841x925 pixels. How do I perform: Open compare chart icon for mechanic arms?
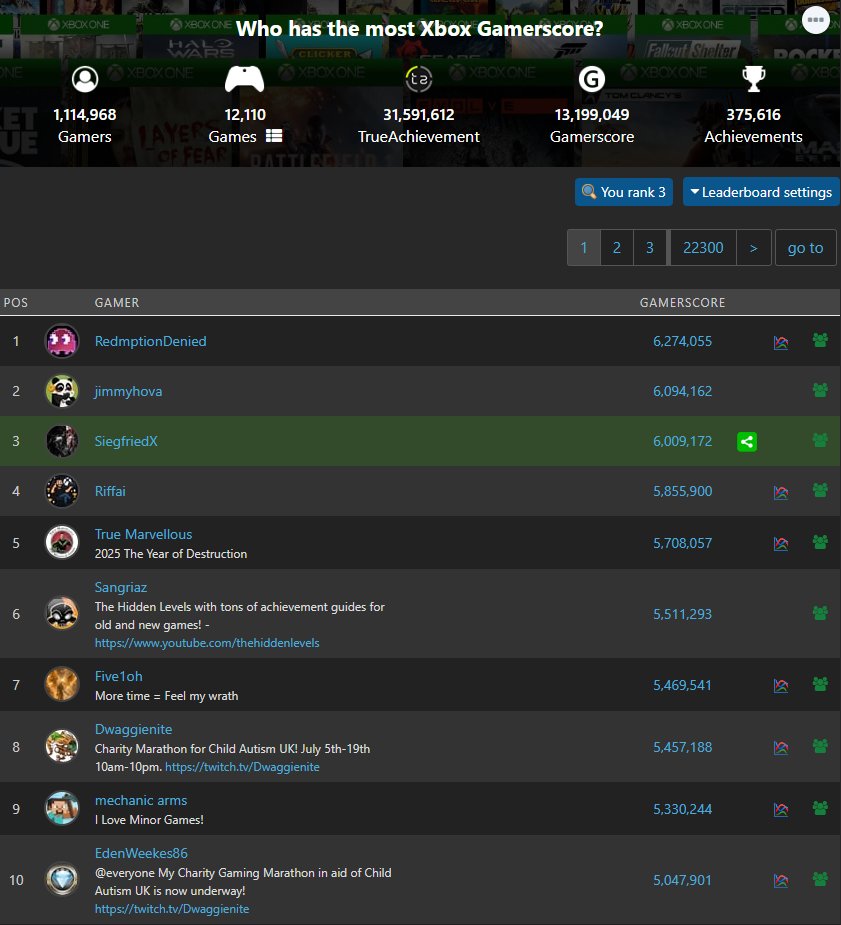781,809
